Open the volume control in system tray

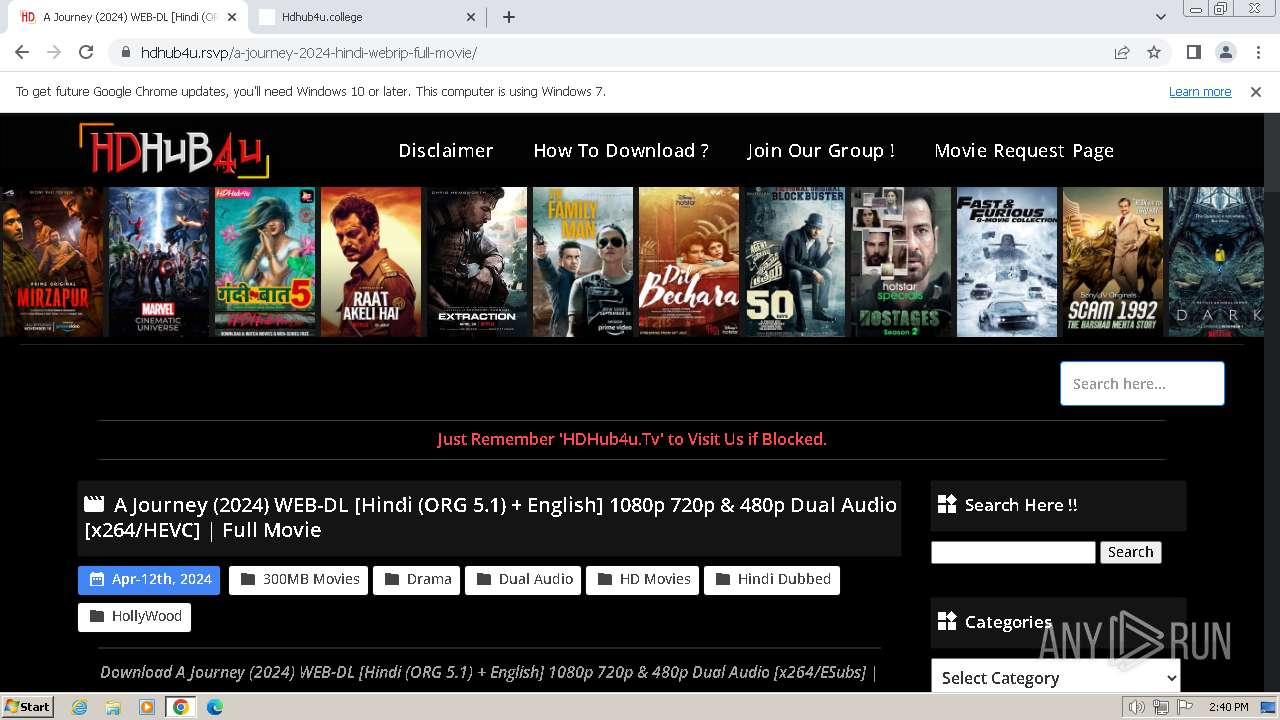(x=1137, y=707)
